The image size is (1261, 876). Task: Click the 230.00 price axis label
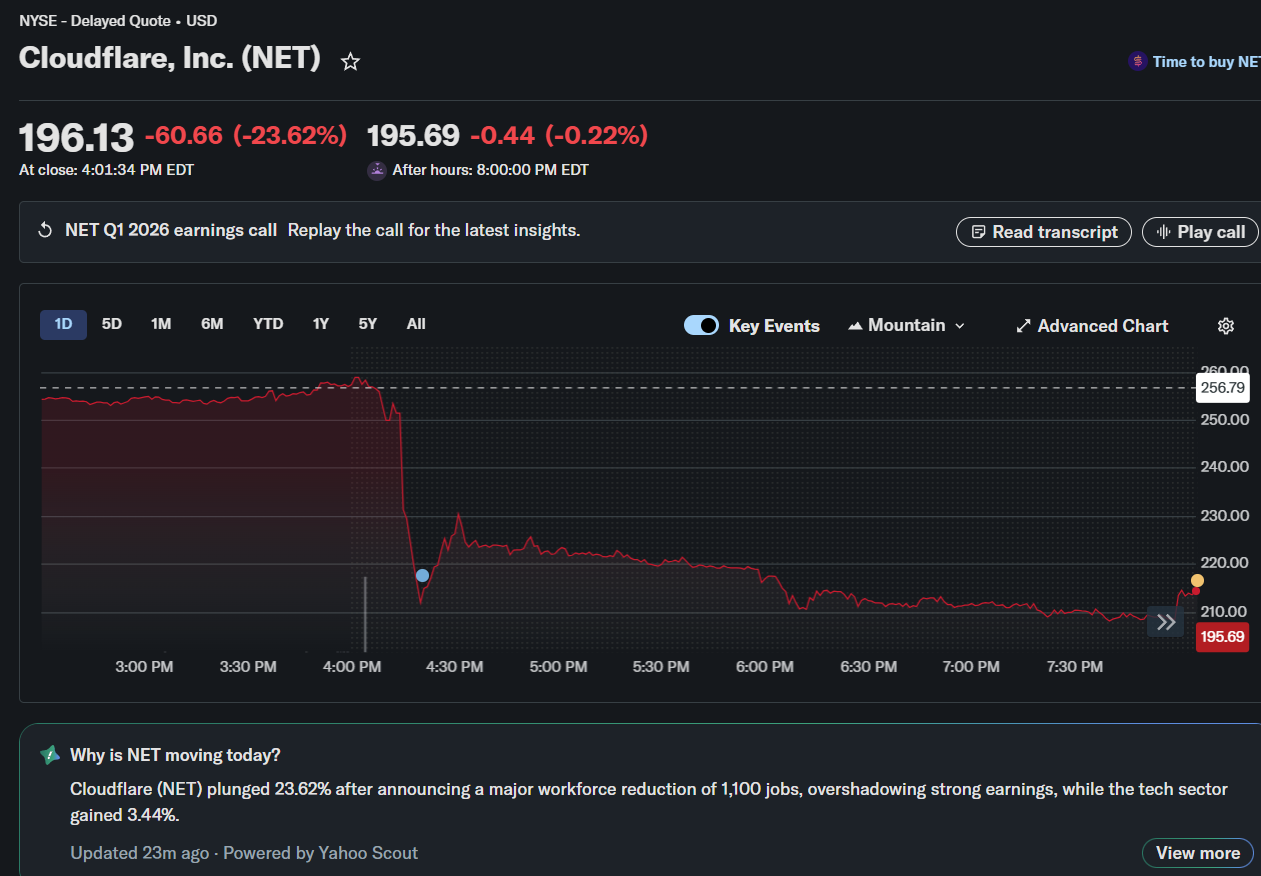[1224, 516]
